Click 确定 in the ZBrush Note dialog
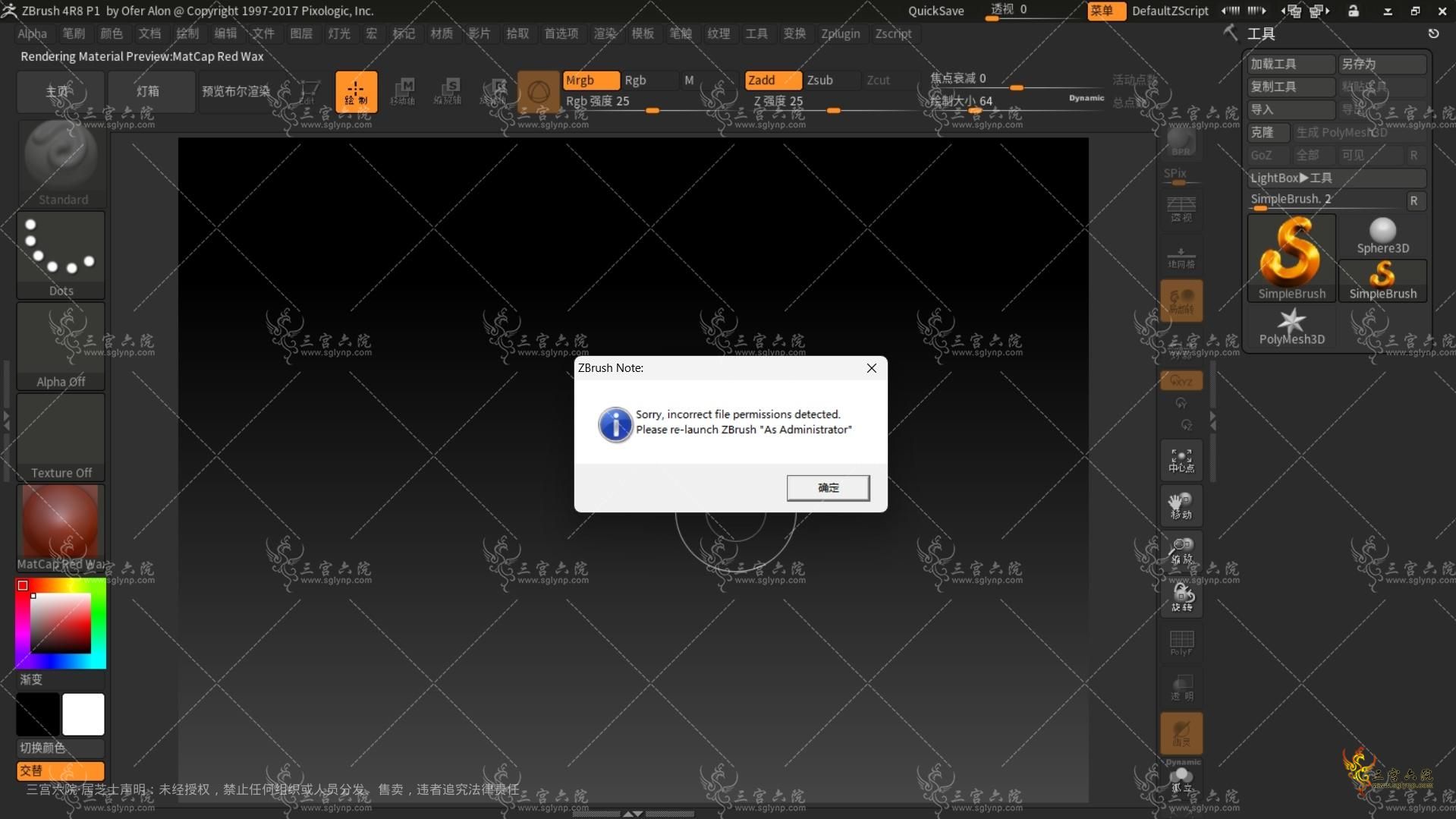 [828, 488]
